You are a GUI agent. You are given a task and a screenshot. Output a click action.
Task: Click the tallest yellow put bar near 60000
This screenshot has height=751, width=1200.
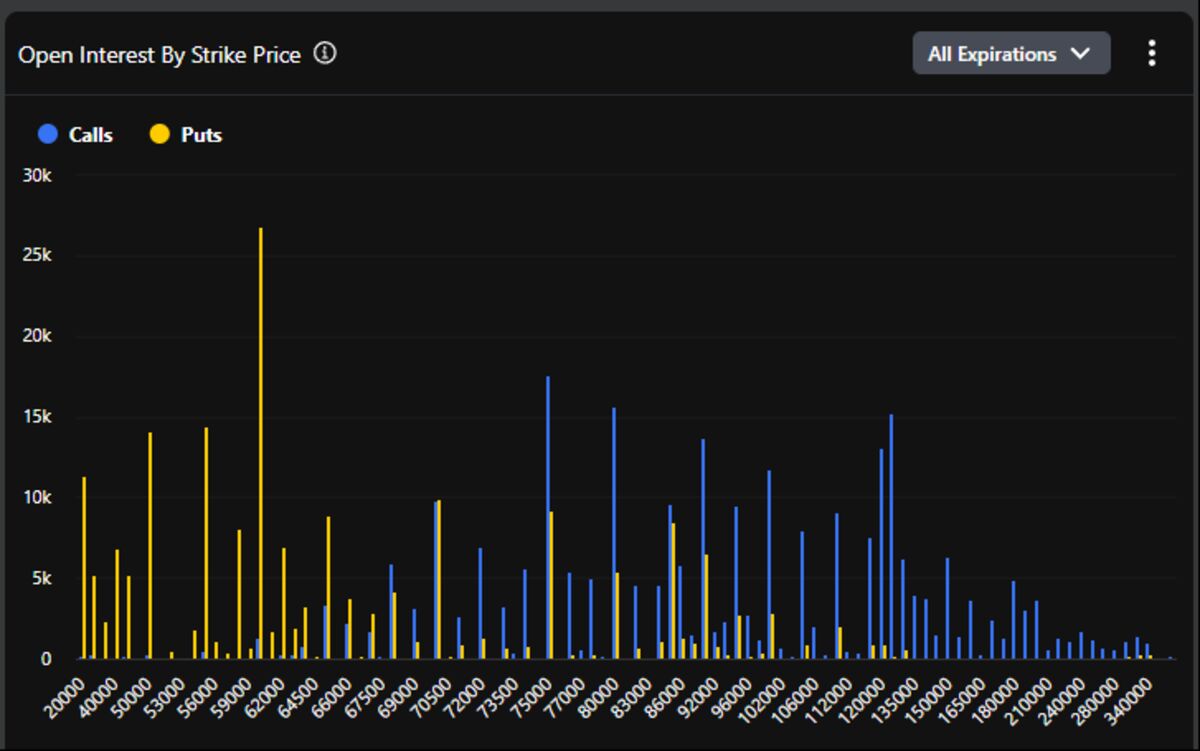click(261, 450)
